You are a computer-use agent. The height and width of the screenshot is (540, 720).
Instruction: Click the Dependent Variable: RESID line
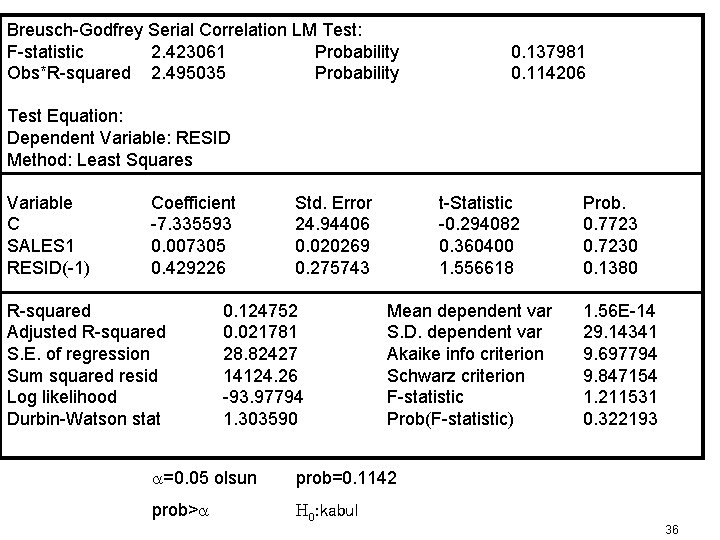[x=111, y=139]
